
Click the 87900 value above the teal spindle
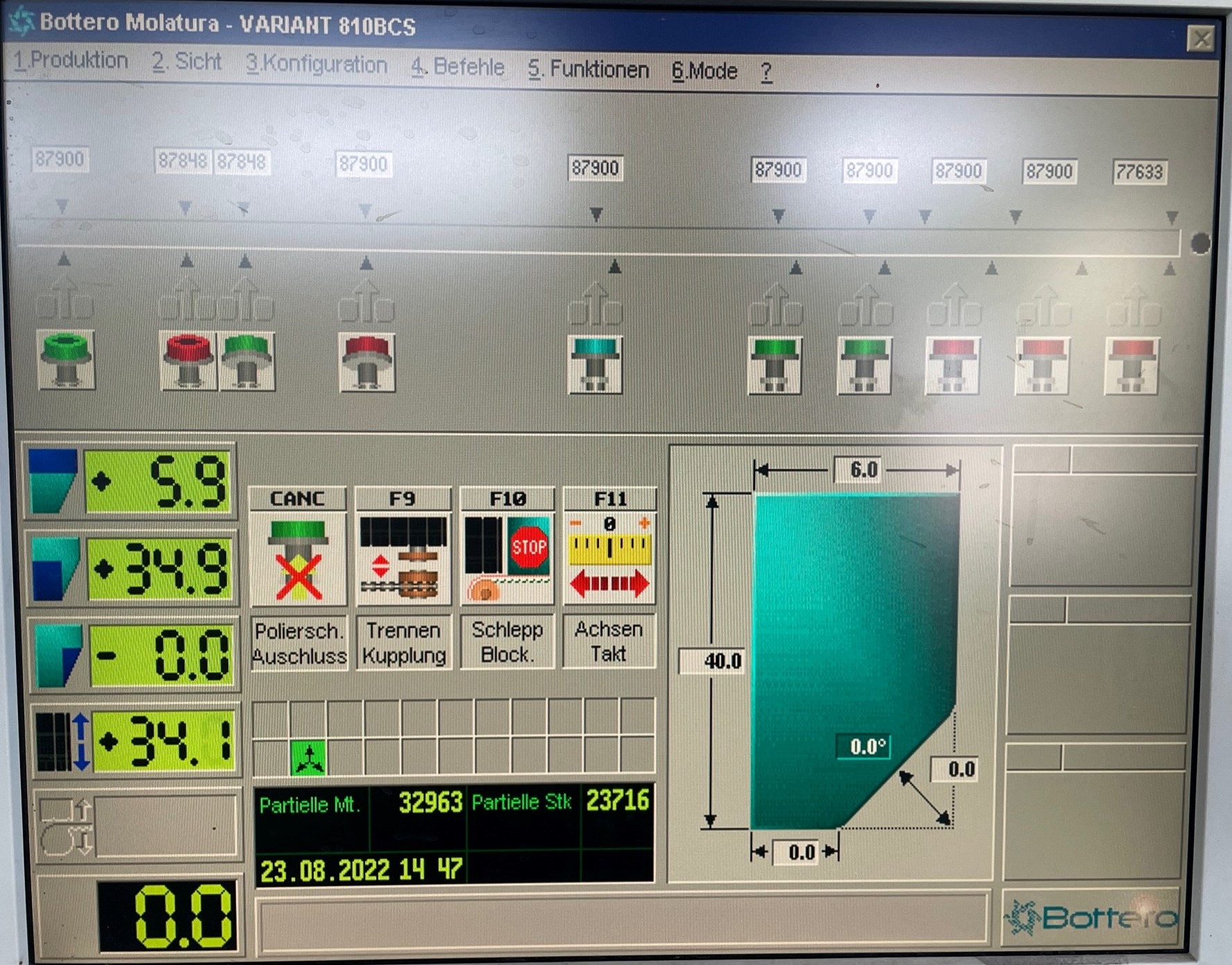pos(595,168)
